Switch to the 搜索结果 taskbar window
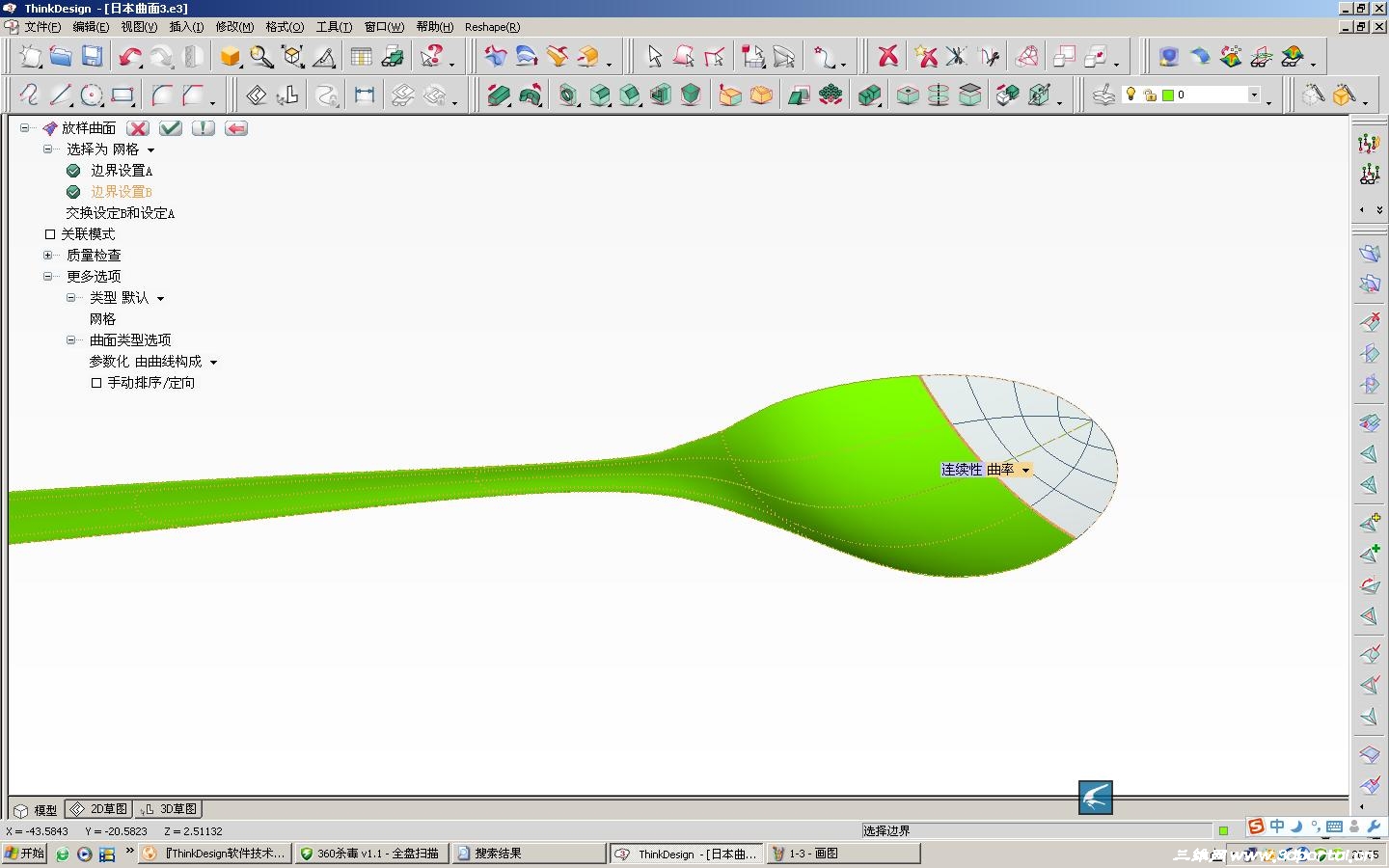 pos(529,854)
